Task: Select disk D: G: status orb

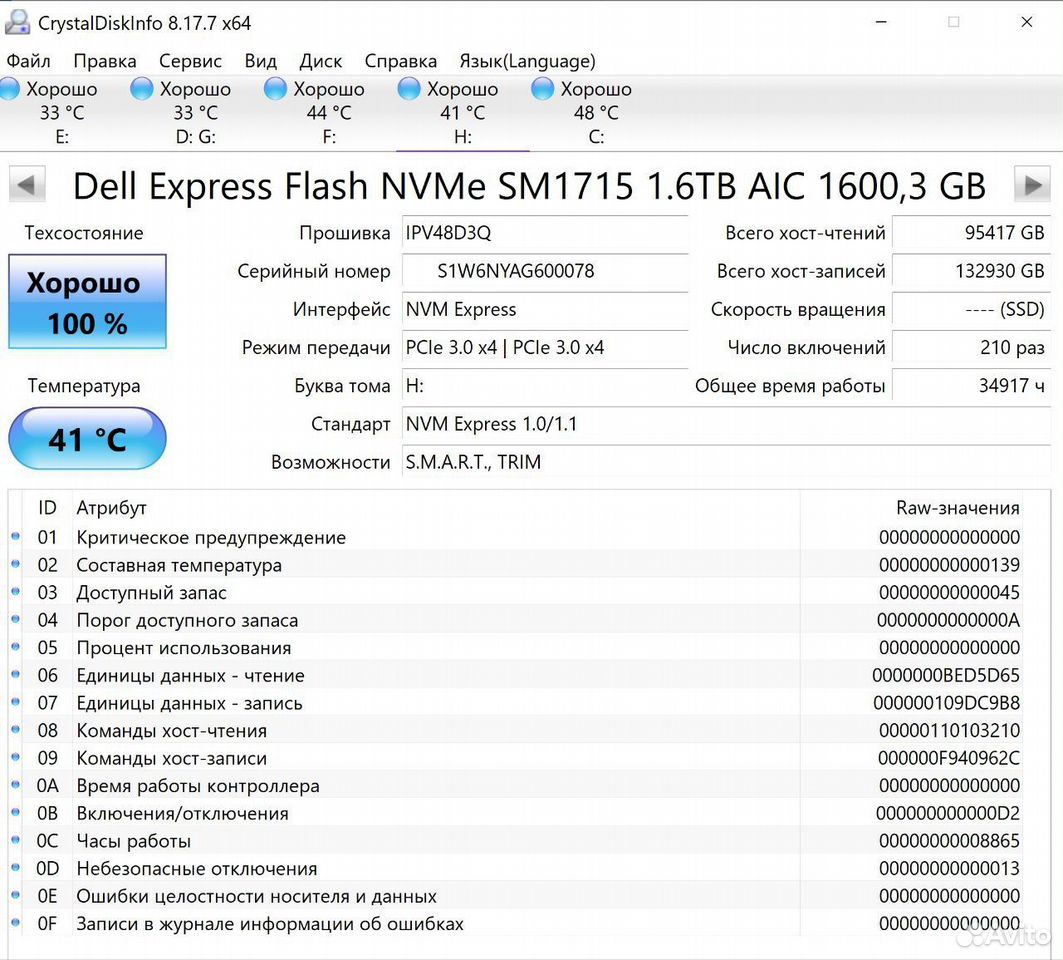Action: pyautogui.click(x=142, y=89)
